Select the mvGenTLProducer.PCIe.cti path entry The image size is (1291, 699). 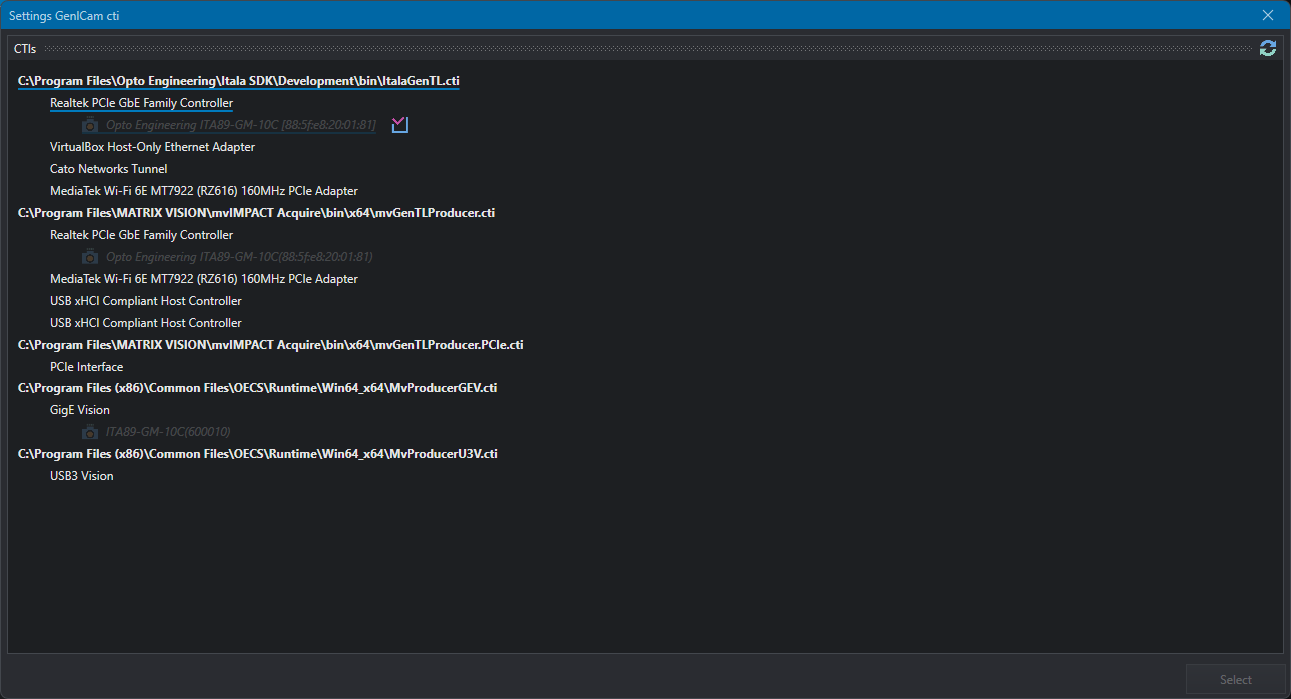[270, 345]
